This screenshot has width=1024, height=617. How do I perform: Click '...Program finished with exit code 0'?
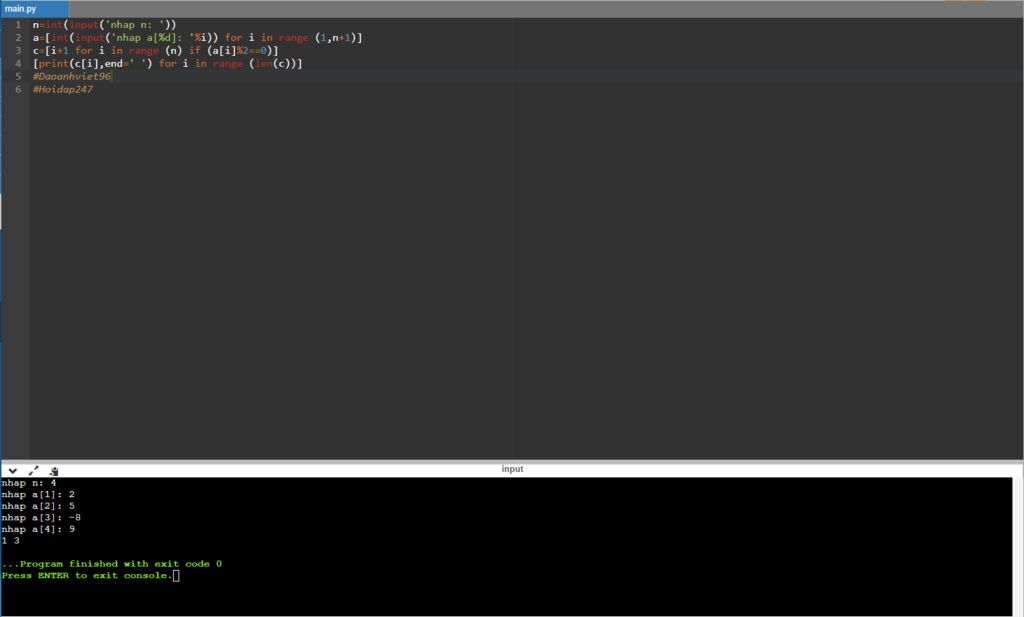coord(112,563)
